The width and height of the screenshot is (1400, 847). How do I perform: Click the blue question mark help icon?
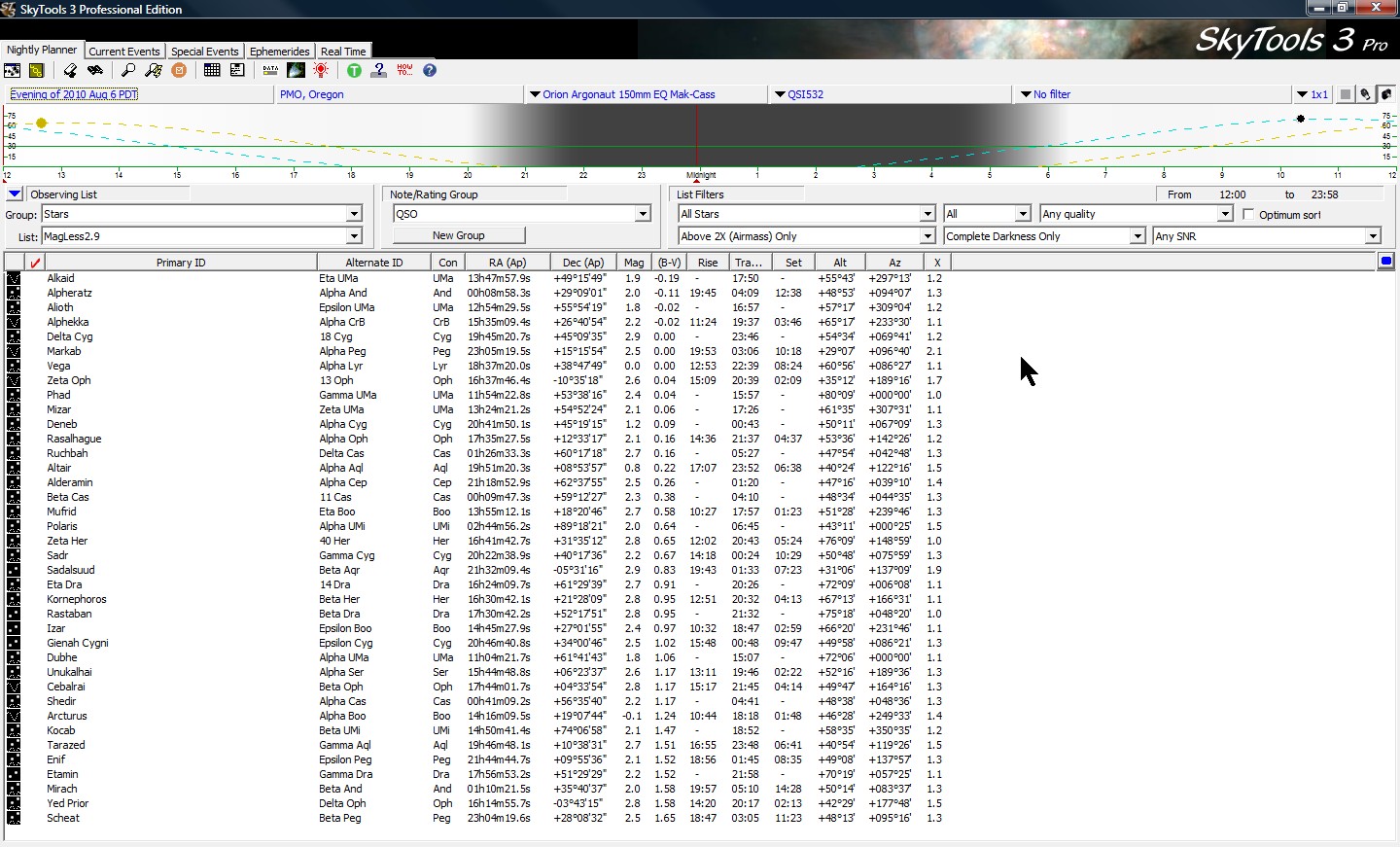click(x=430, y=70)
